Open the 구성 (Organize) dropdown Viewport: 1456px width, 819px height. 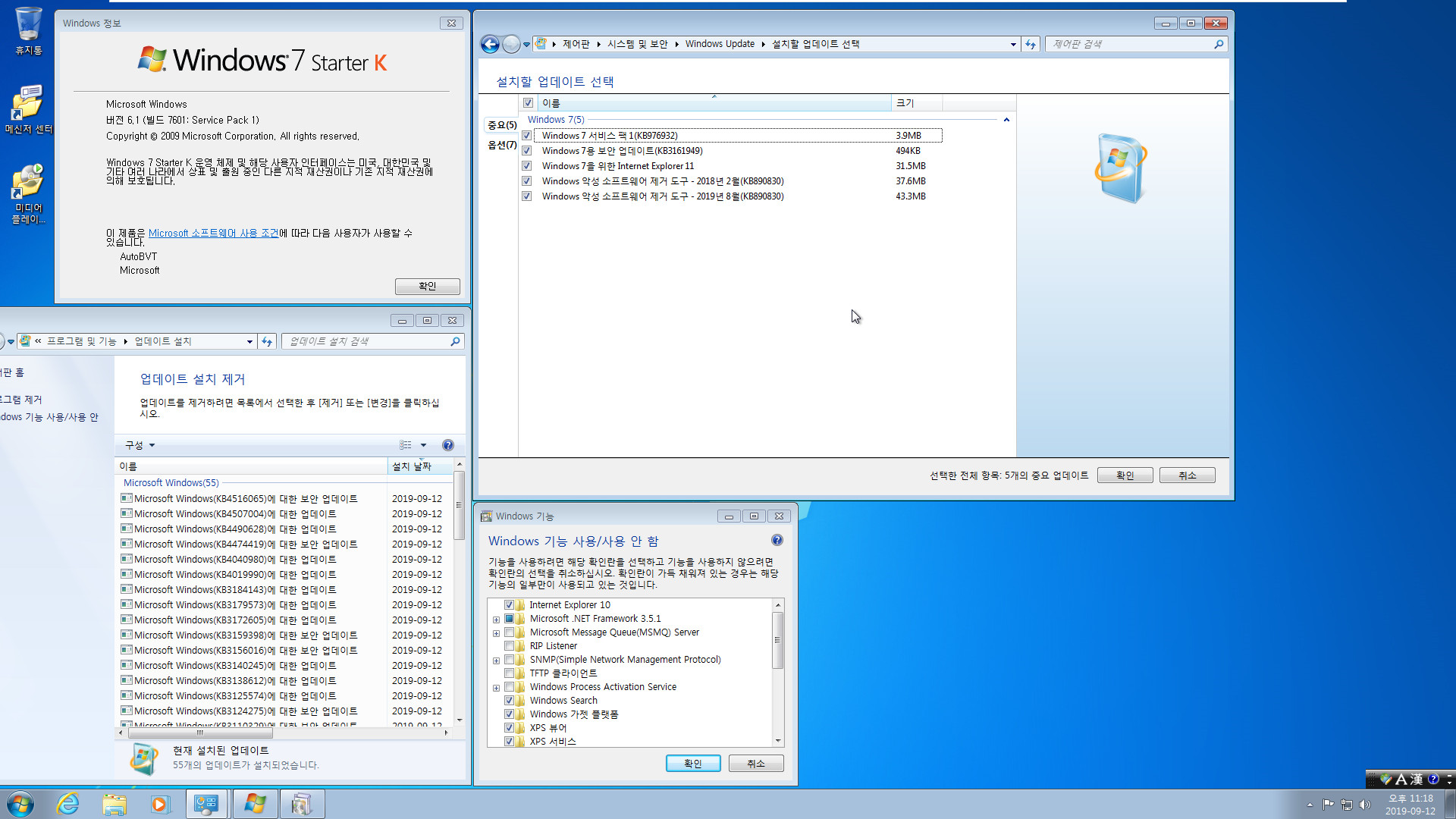140,445
